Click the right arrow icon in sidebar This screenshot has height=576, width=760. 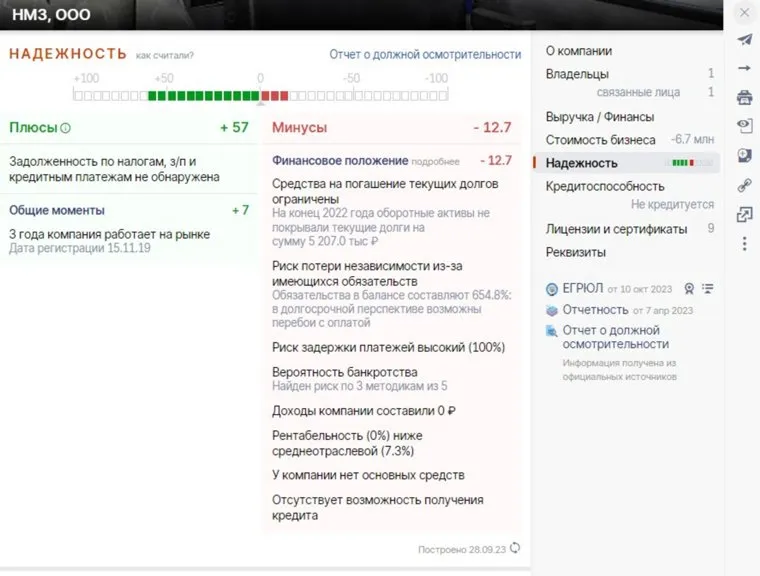[x=744, y=68]
